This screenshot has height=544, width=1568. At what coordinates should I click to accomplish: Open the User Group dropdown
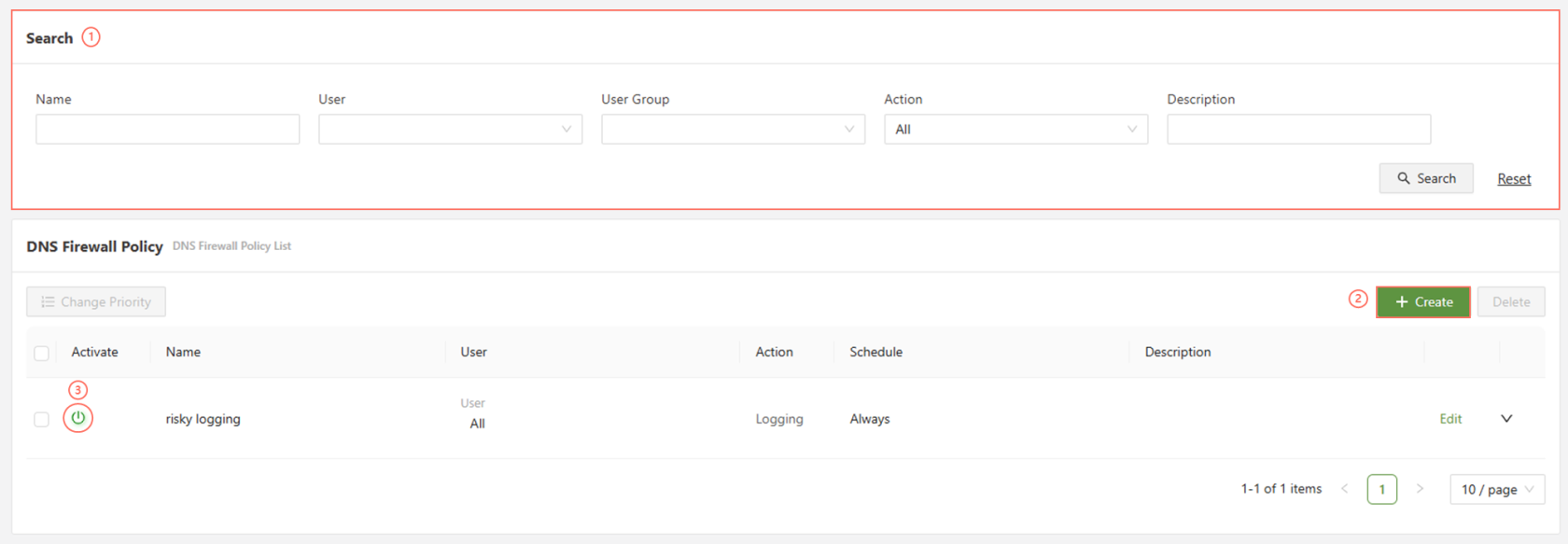[x=733, y=130]
